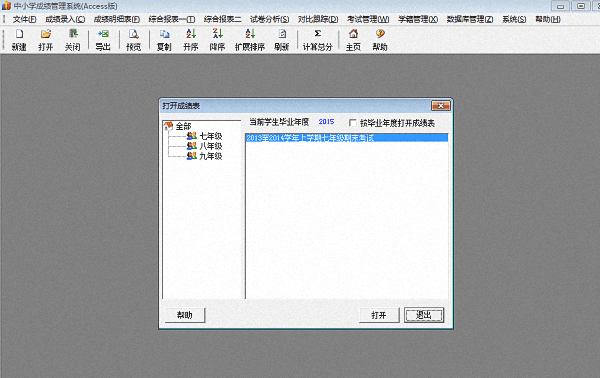Select 八年级 in the grade tree
Screen dimensions: 600x378
click(210, 146)
